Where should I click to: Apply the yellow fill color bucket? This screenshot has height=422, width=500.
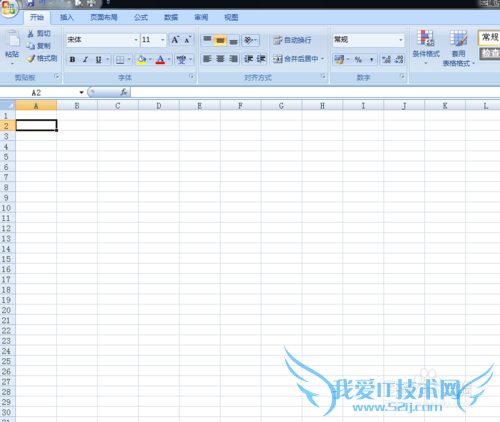tap(141, 60)
